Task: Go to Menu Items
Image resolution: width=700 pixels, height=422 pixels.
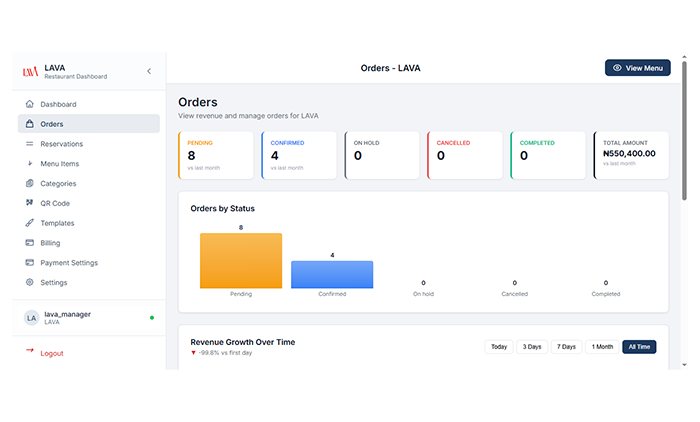Action: tap(89, 163)
